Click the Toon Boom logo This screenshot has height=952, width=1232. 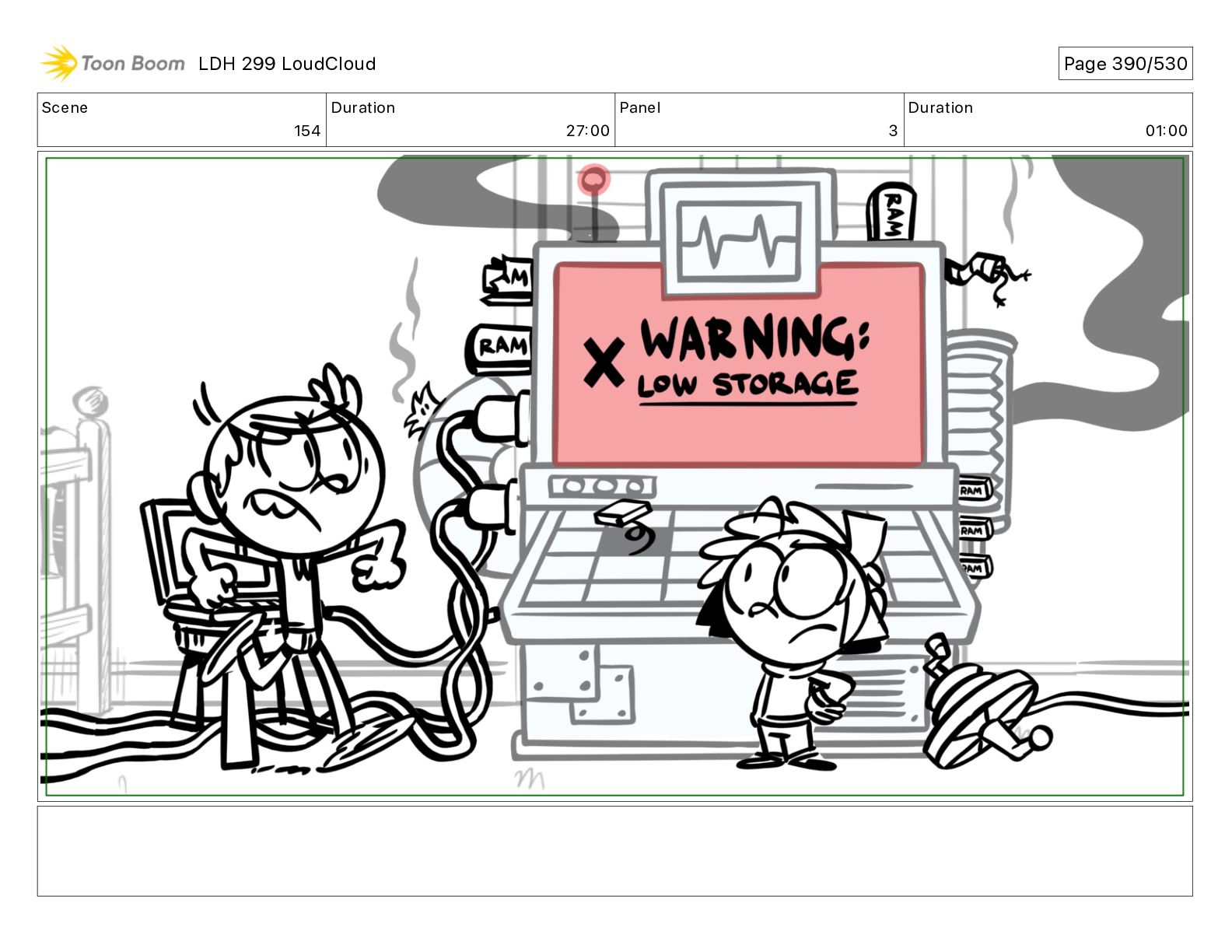click(x=113, y=63)
